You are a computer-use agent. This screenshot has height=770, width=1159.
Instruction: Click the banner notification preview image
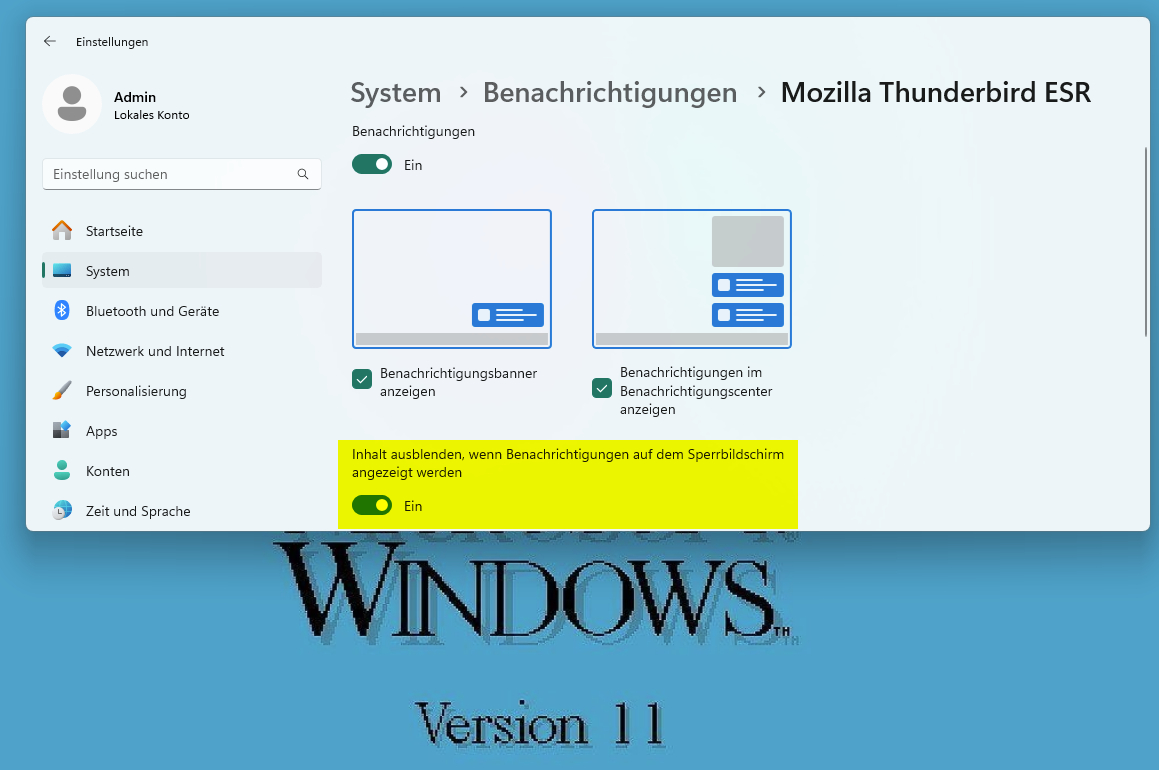pyautogui.click(x=452, y=279)
